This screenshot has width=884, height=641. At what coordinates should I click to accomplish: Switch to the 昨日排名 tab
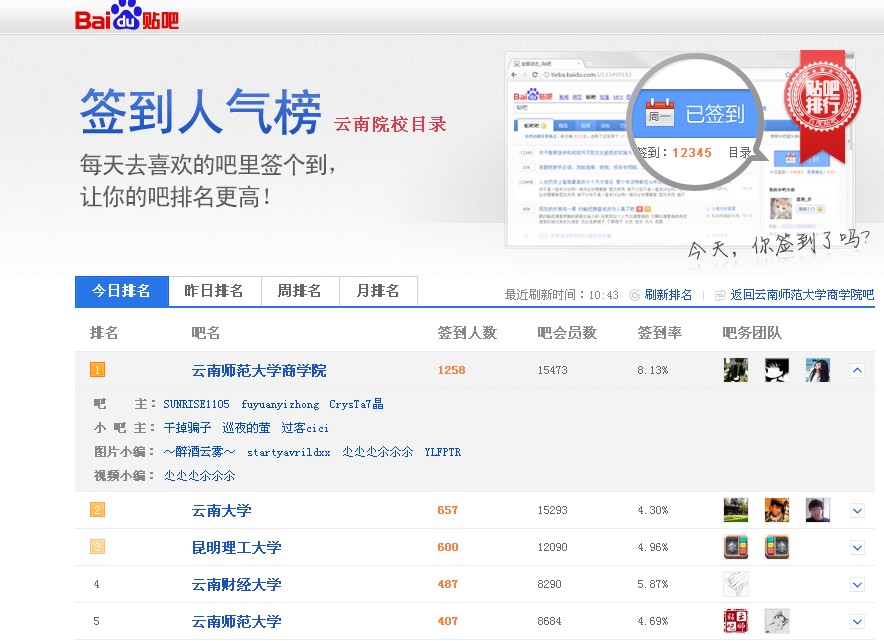point(214,291)
